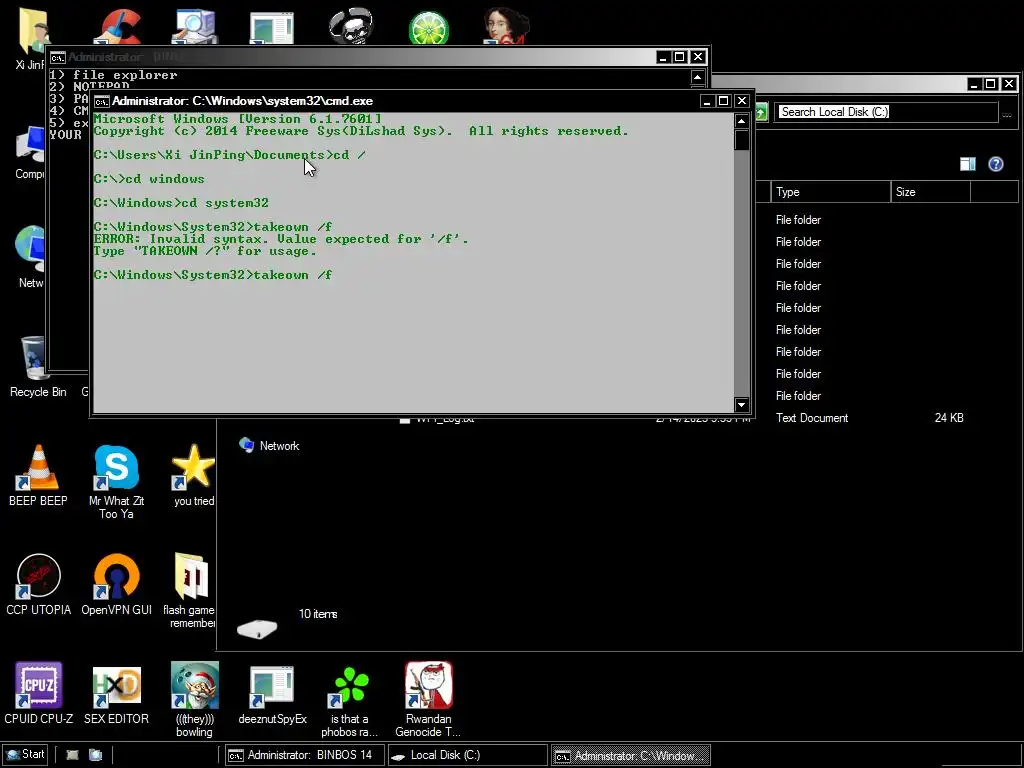Sort by the Type column header

(831, 192)
